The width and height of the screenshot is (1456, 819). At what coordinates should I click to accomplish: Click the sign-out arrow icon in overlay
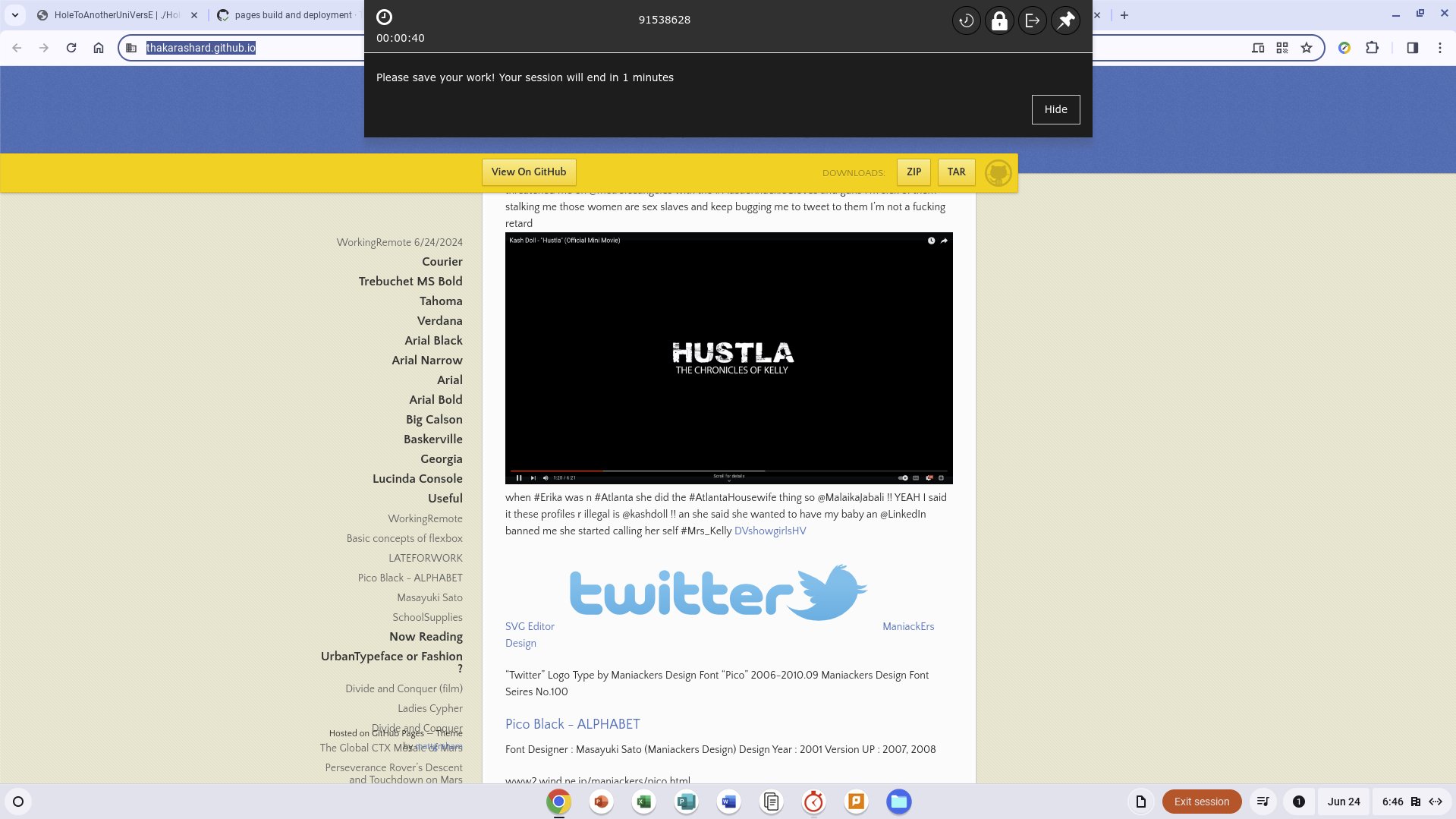click(1033, 20)
